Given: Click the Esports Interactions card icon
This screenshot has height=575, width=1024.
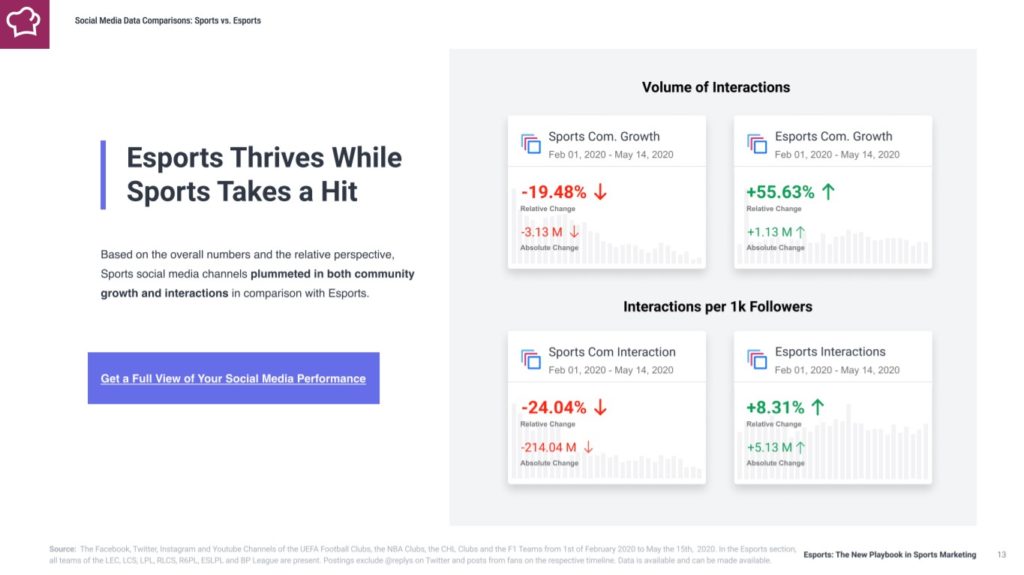Looking at the screenshot, I should click(756, 359).
